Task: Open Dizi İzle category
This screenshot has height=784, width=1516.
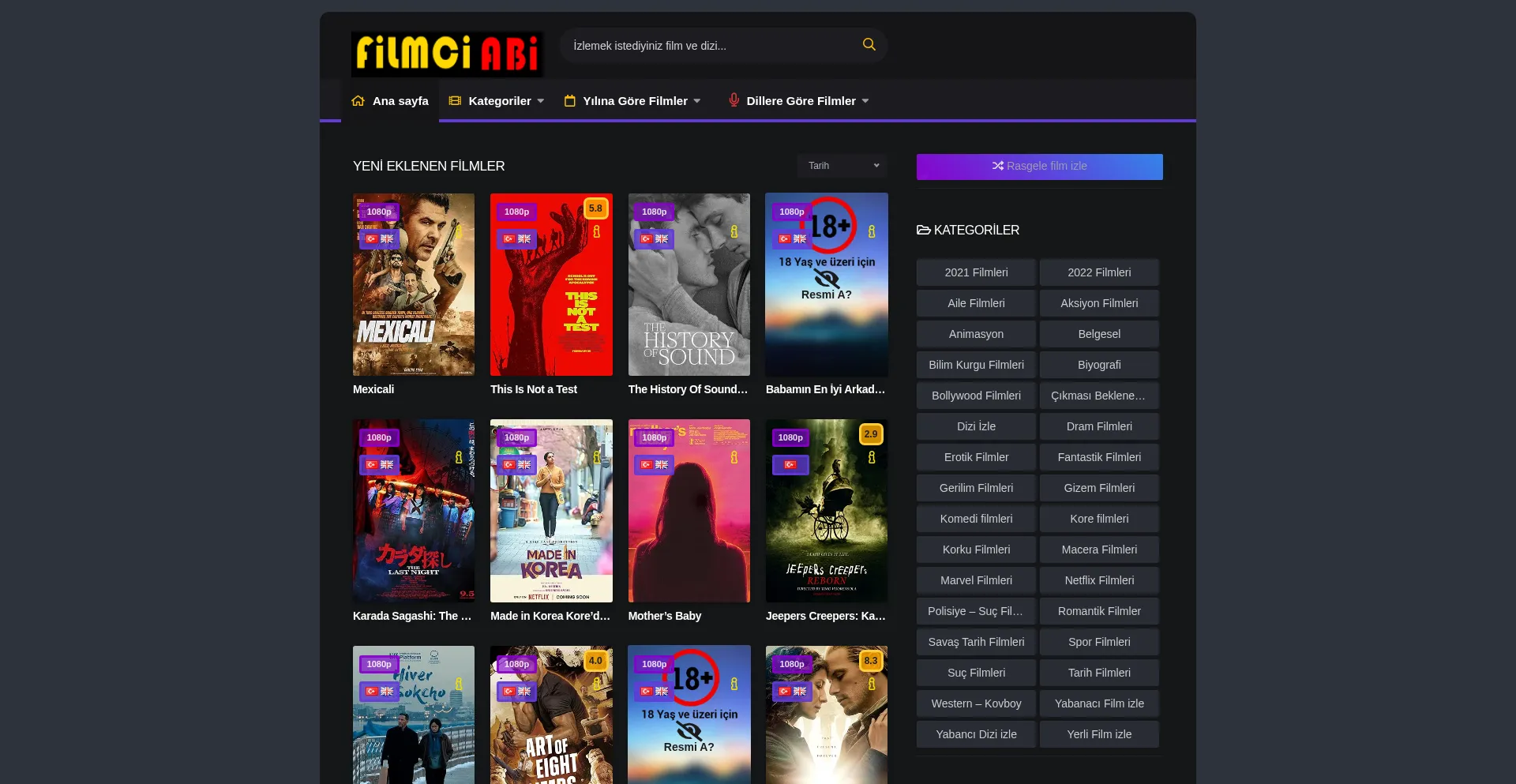Action: pos(976,426)
